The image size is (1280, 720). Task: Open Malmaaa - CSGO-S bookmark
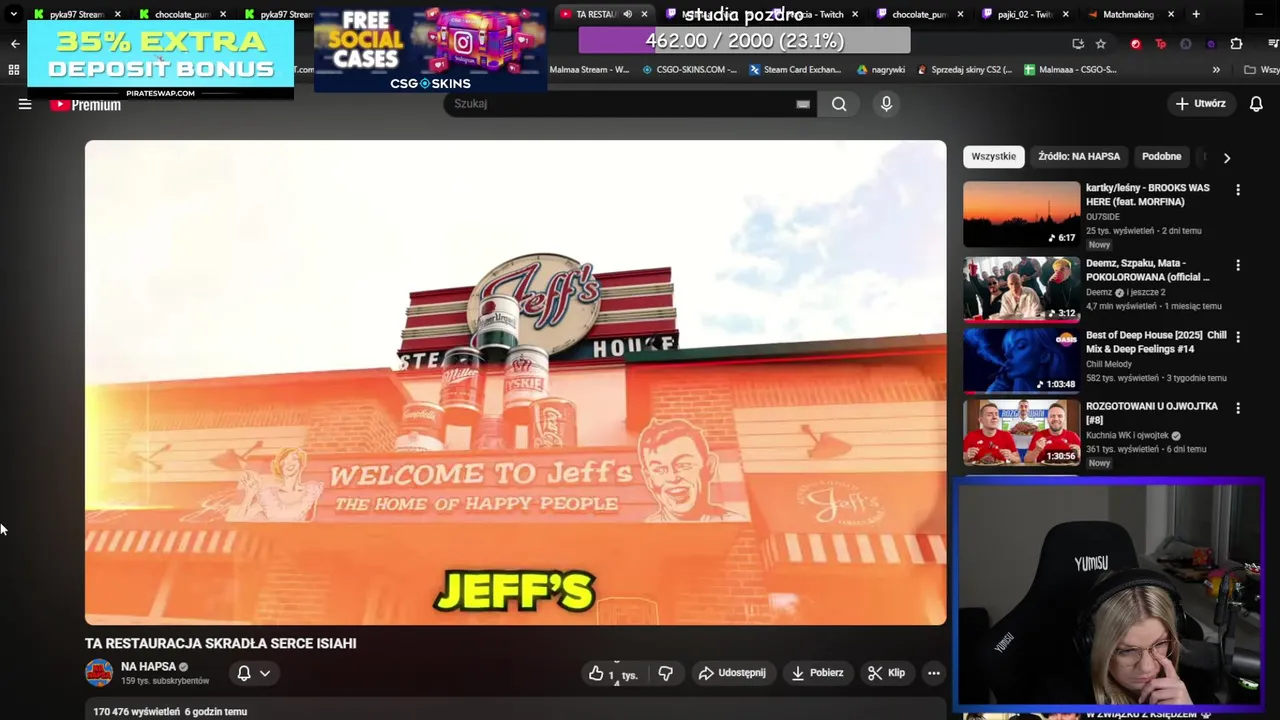[x=1069, y=70]
